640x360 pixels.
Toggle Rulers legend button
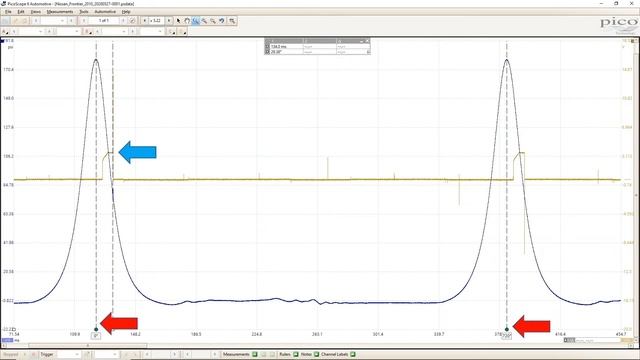click(296, 354)
